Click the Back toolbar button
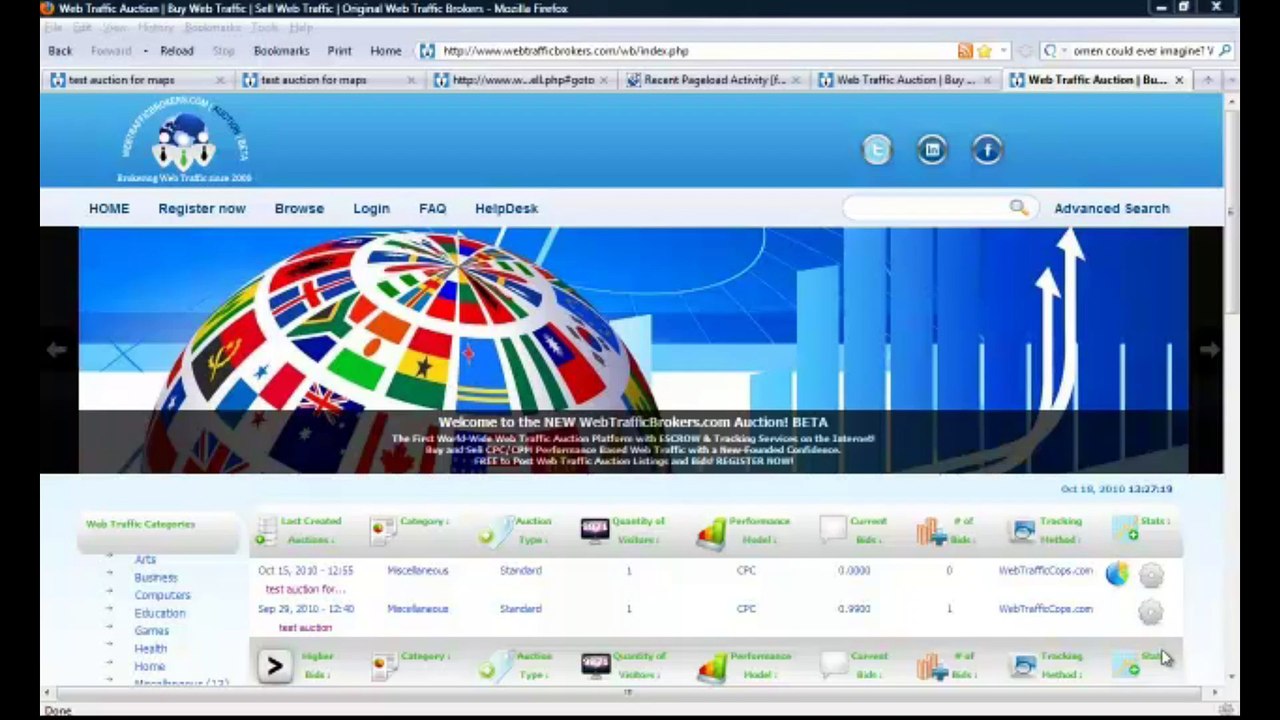The image size is (1280, 720). 60,51
